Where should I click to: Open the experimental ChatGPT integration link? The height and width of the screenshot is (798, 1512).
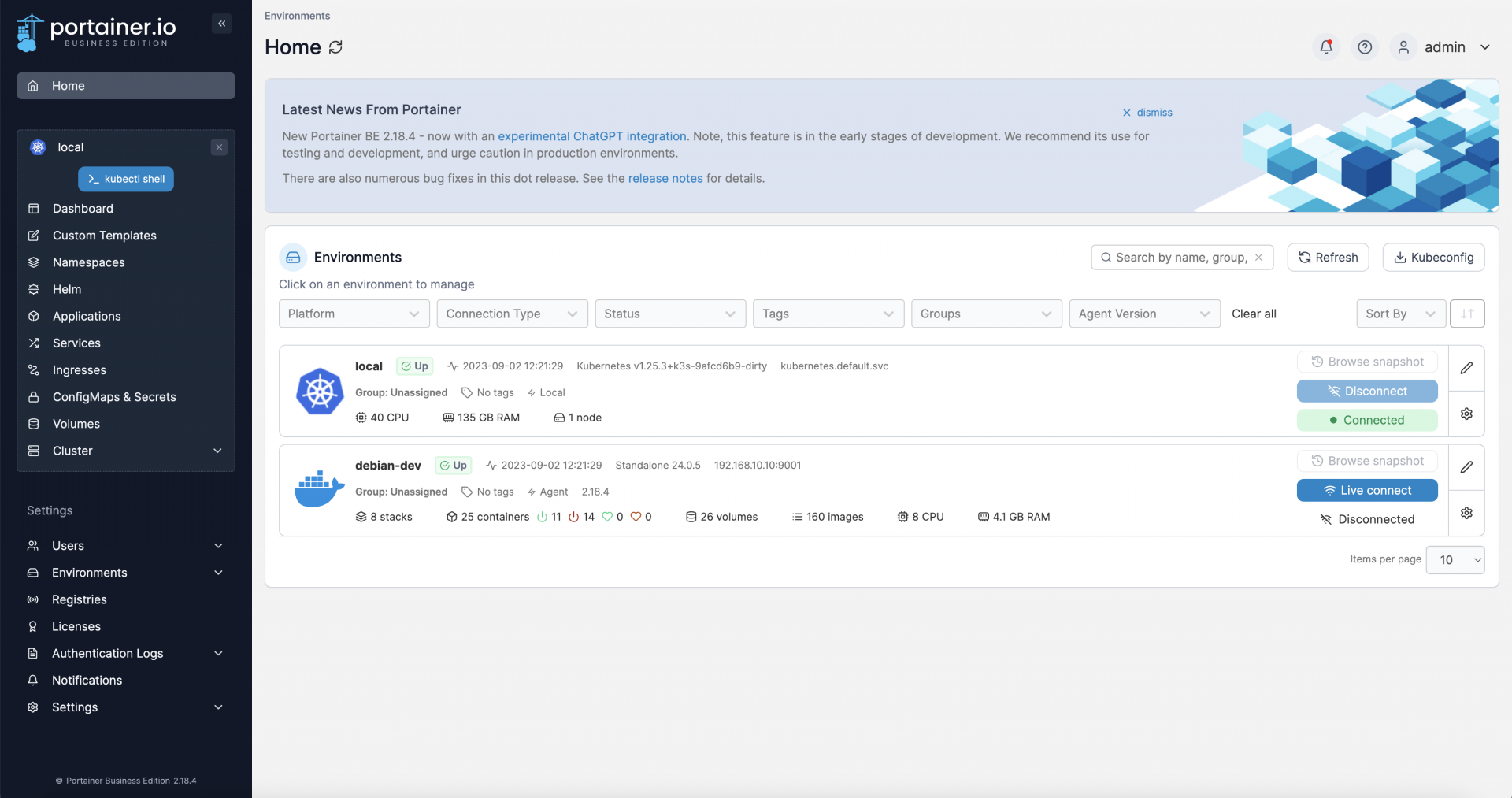(x=592, y=136)
